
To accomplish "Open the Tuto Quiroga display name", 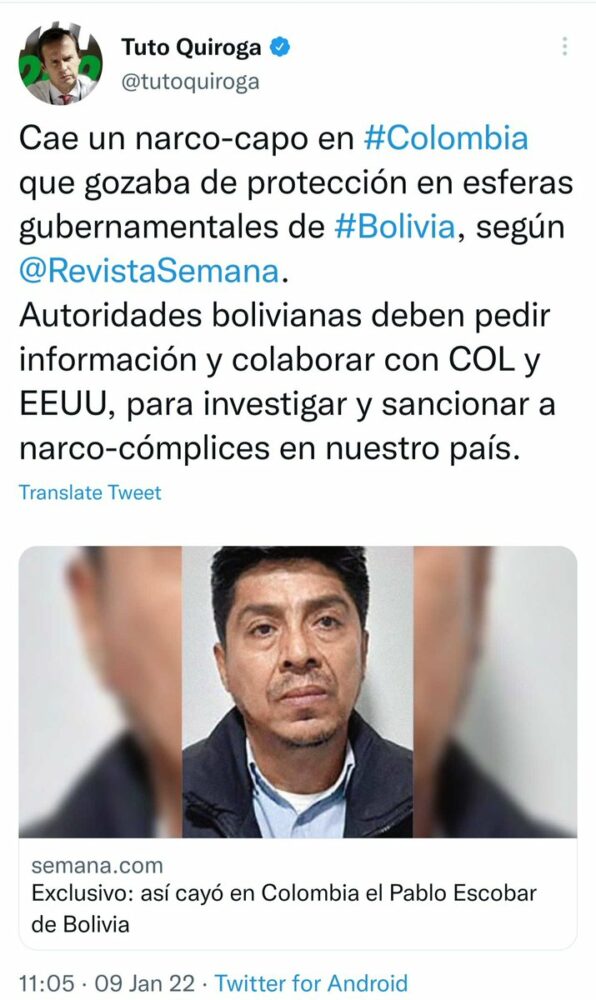I will pyautogui.click(x=191, y=48).
